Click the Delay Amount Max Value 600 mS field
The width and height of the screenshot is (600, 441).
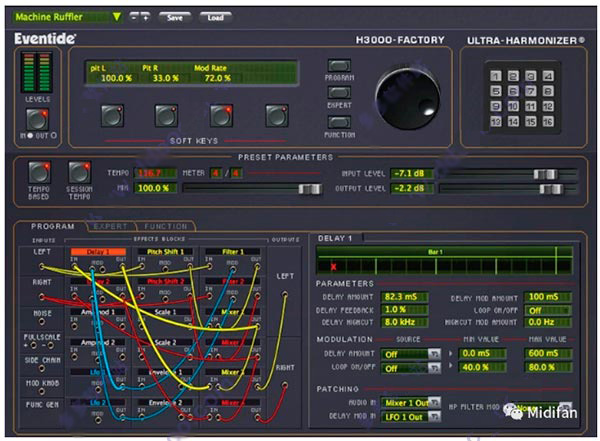pos(548,353)
